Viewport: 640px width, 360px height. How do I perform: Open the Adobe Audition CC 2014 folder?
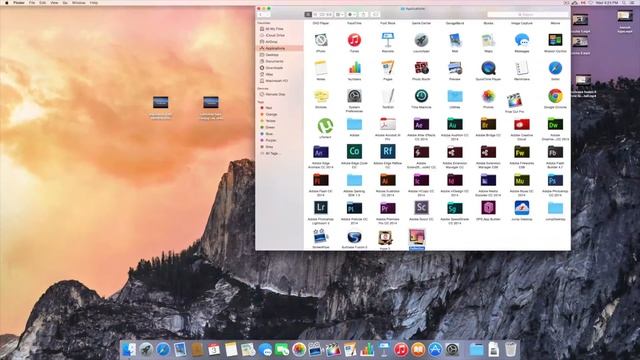[x=454, y=124]
